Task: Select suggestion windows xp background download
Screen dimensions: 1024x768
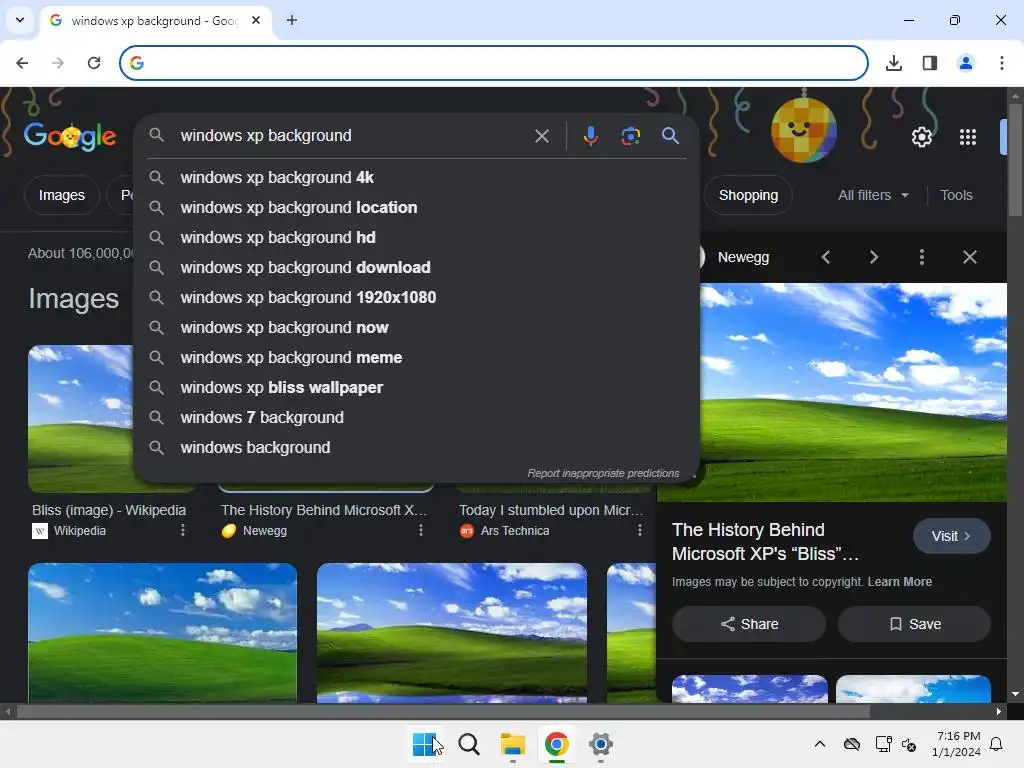Action: pyautogui.click(x=417, y=268)
